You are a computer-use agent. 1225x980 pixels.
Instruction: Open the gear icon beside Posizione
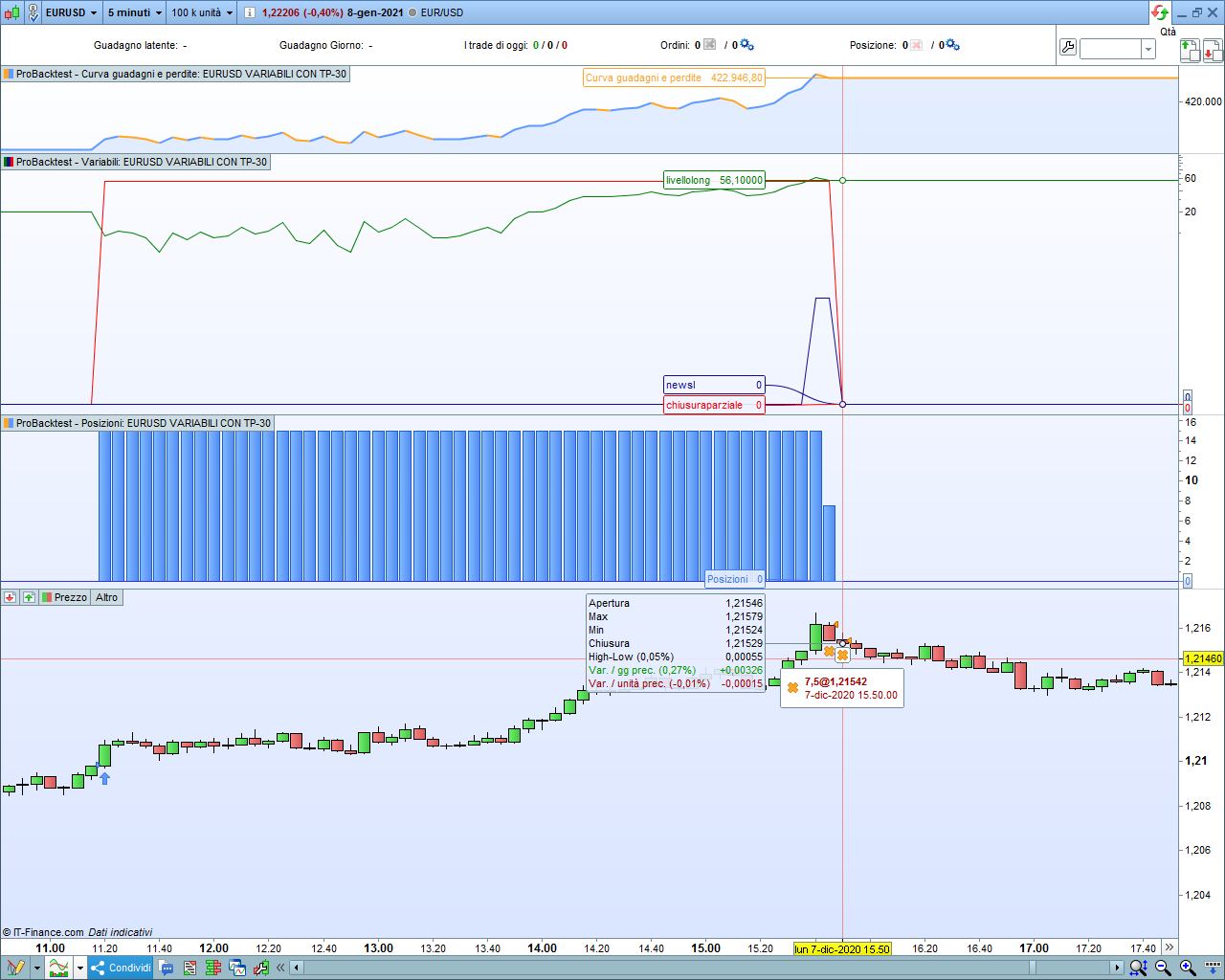[952, 45]
